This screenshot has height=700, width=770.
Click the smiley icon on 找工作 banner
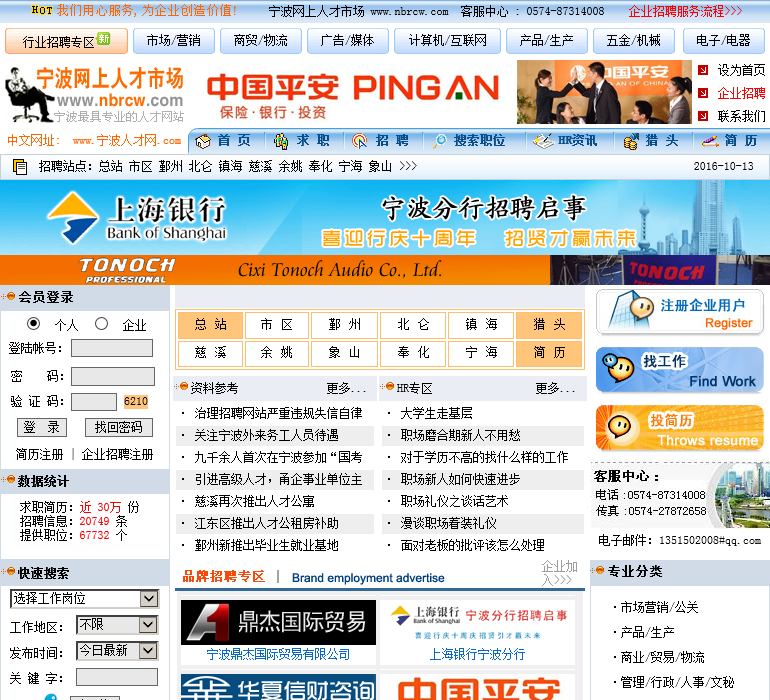click(618, 367)
